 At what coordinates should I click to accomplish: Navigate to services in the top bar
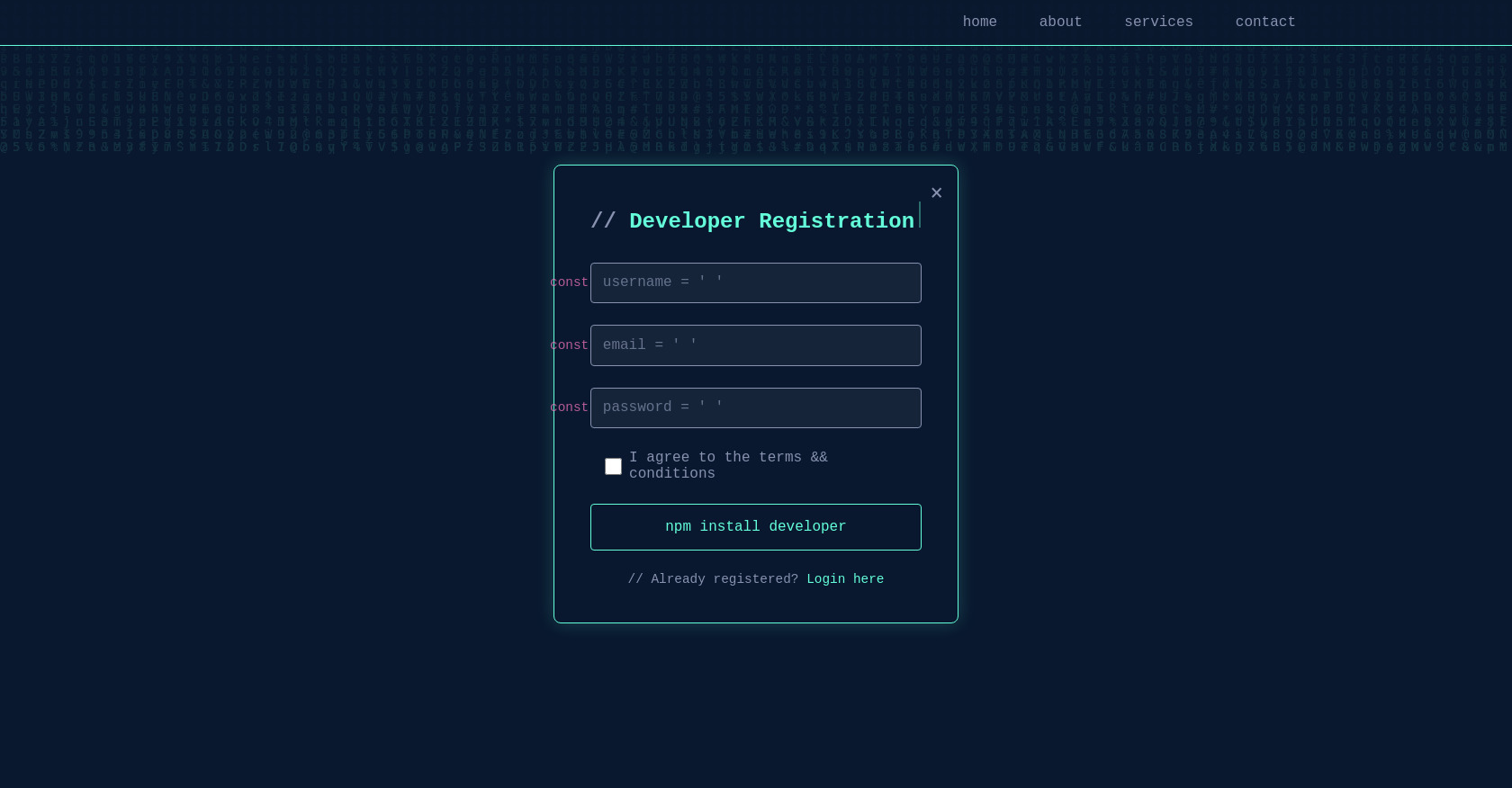(x=1158, y=22)
